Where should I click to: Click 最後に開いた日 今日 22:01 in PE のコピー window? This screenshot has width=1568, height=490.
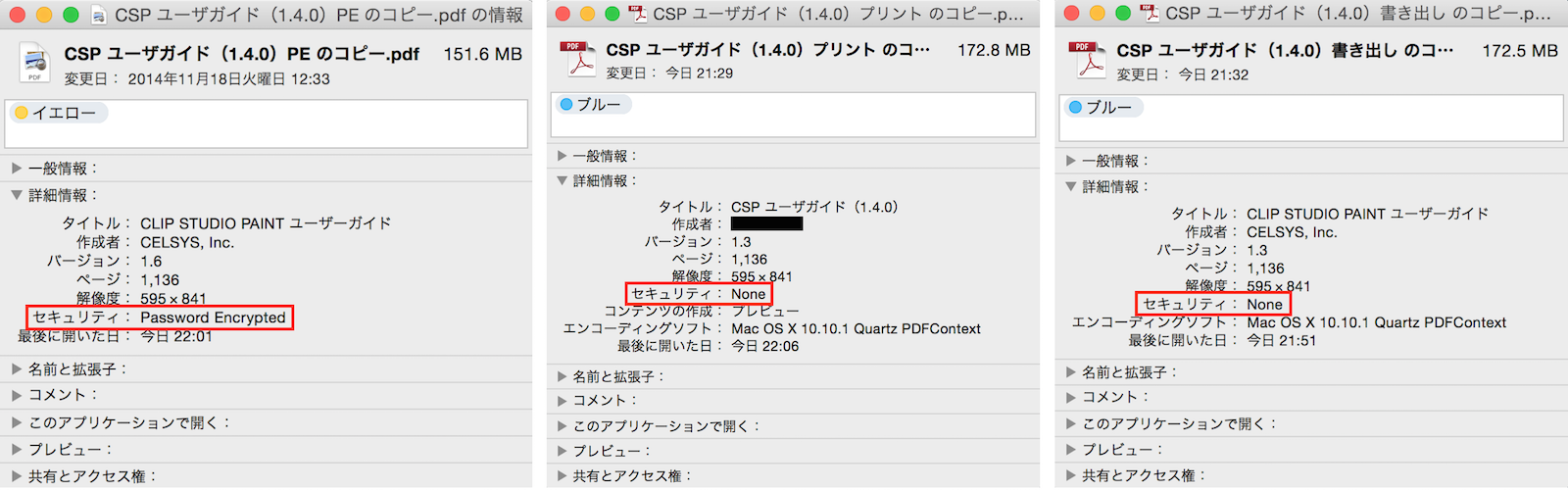[175, 336]
